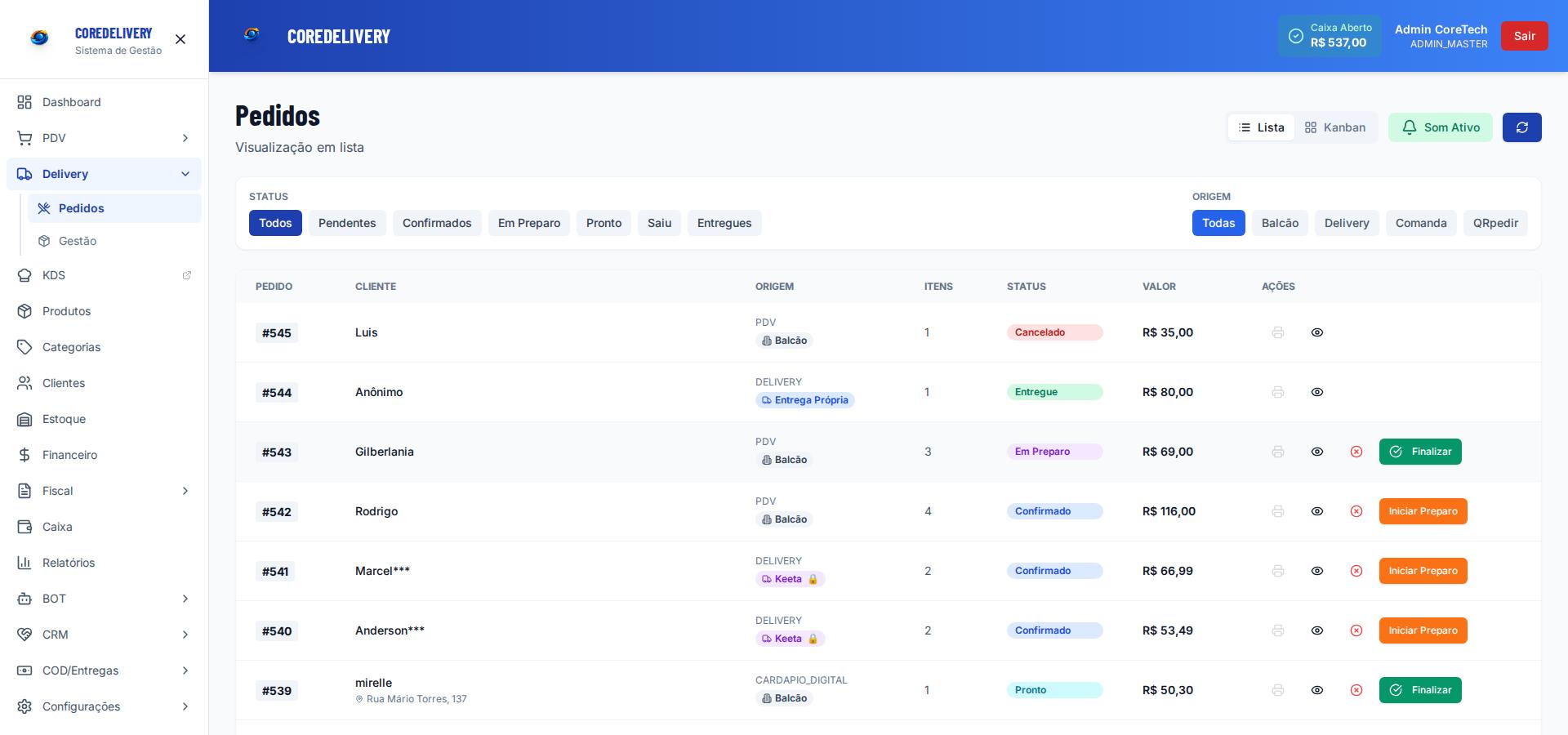The height and width of the screenshot is (735, 1568).
Task: Switch to Lista view
Action: [x=1261, y=127]
